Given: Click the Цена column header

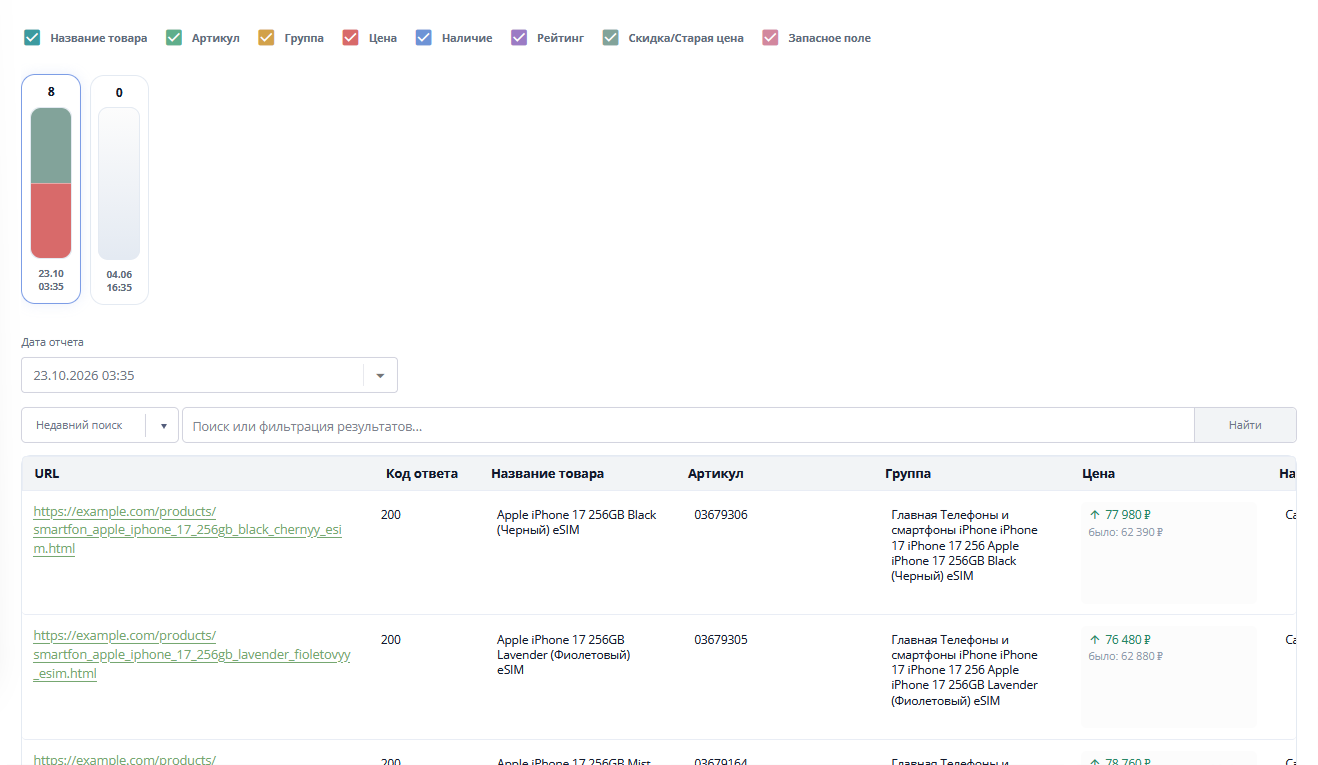Looking at the screenshot, I should click(1098, 474).
